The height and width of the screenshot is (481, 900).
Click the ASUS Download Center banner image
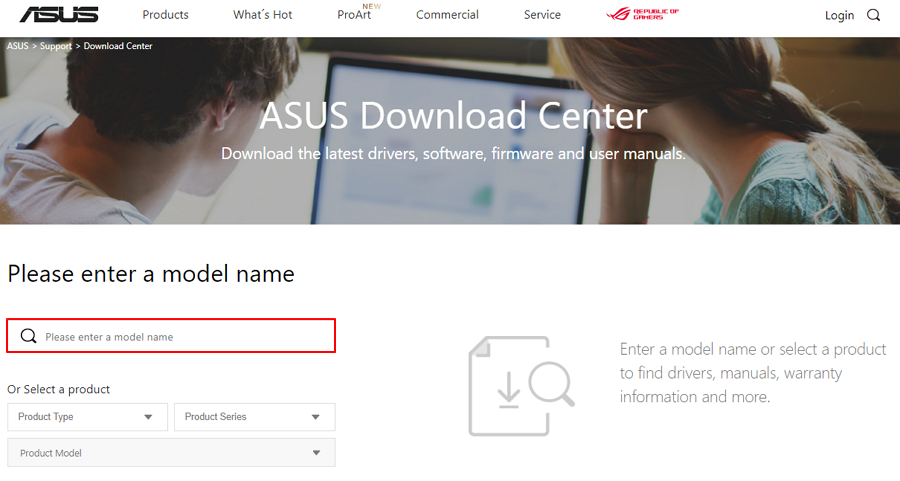pyautogui.click(x=450, y=131)
